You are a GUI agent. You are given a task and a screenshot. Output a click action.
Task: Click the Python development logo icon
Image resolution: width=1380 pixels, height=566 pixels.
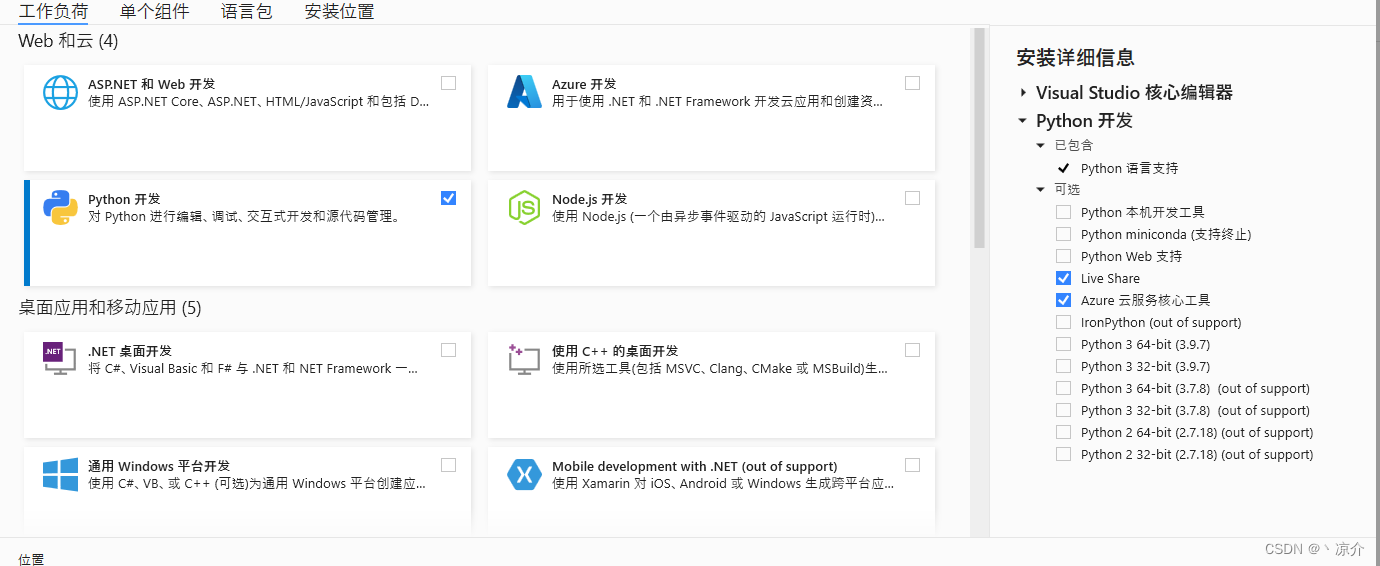(60, 207)
